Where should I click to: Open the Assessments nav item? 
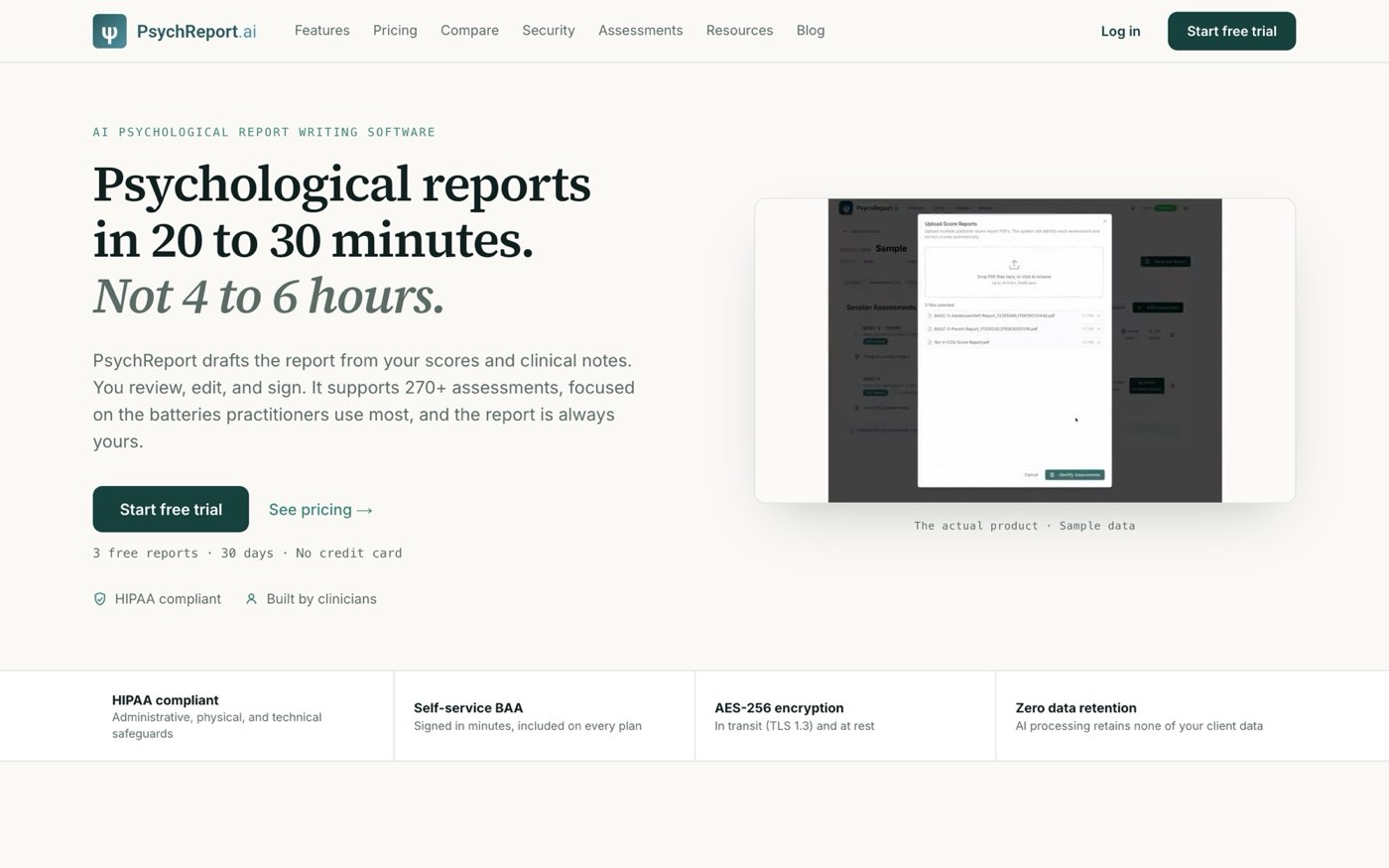coord(640,31)
